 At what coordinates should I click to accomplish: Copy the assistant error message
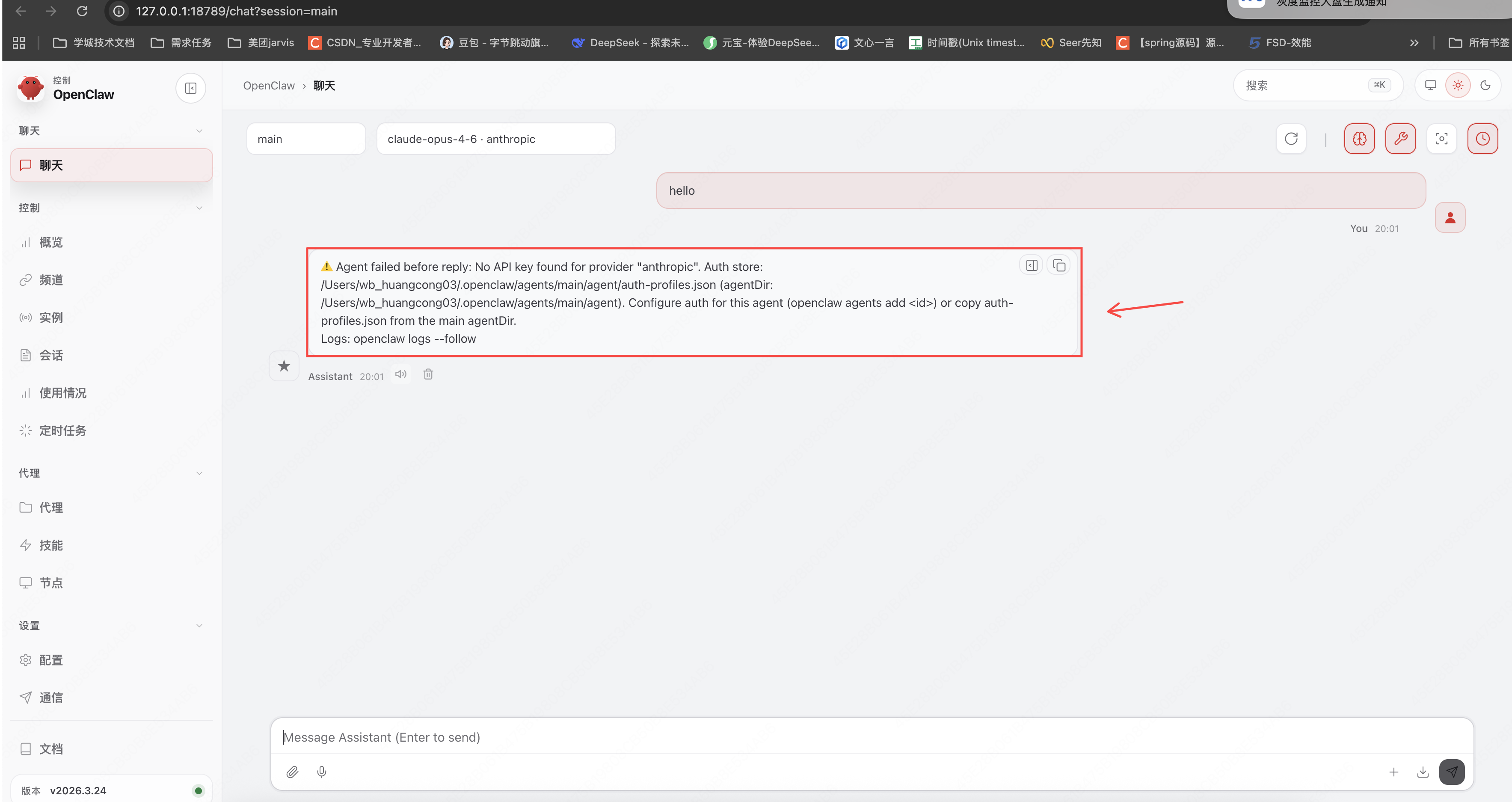coord(1059,265)
